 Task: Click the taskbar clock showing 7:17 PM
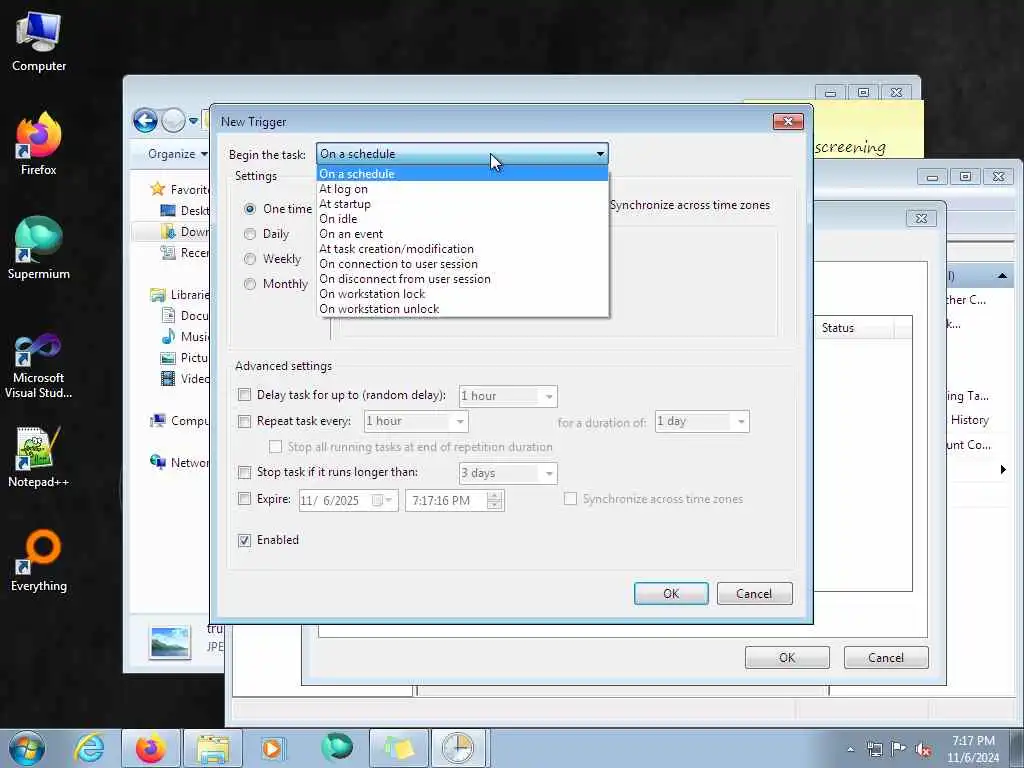[973, 749]
